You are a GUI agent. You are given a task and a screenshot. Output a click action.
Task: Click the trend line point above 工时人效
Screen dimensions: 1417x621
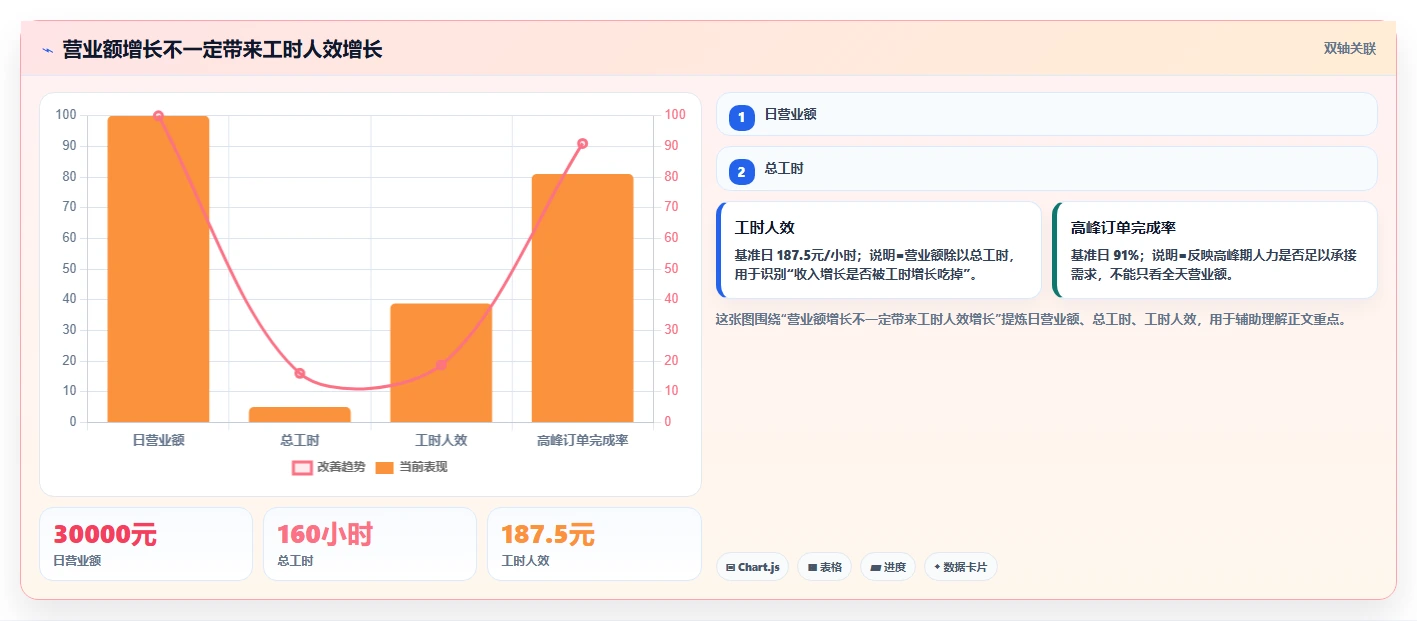point(441,365)
